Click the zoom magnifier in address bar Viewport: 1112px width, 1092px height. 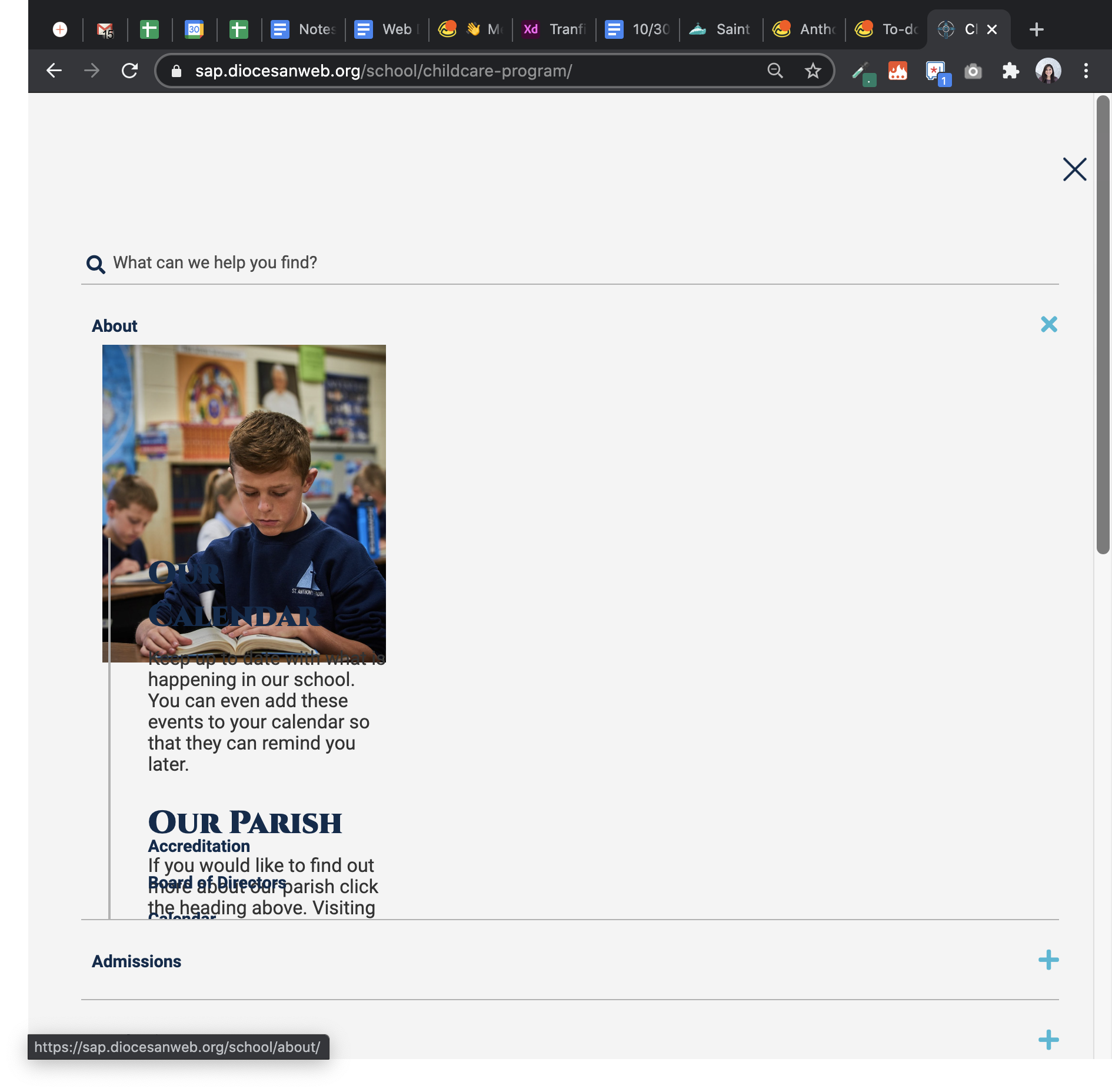point(775,71)
